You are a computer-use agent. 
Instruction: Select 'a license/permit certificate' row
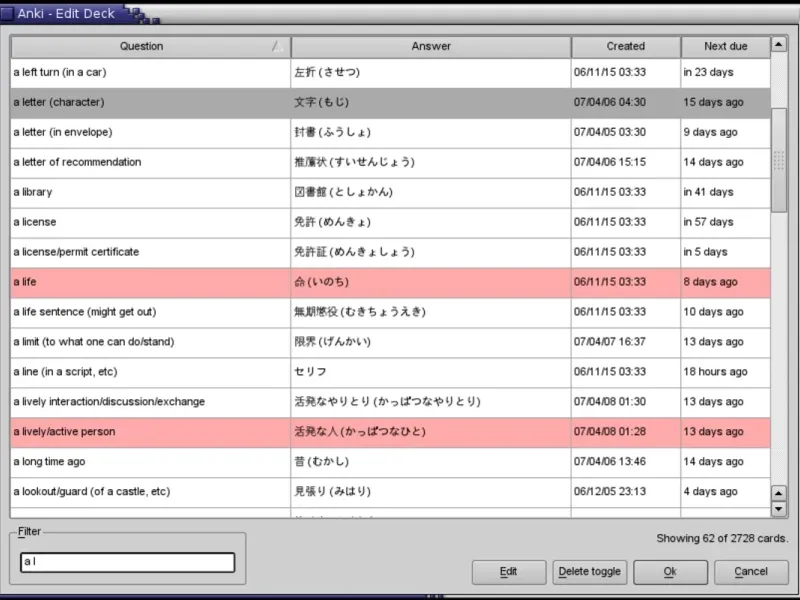(x=390, y=252)
